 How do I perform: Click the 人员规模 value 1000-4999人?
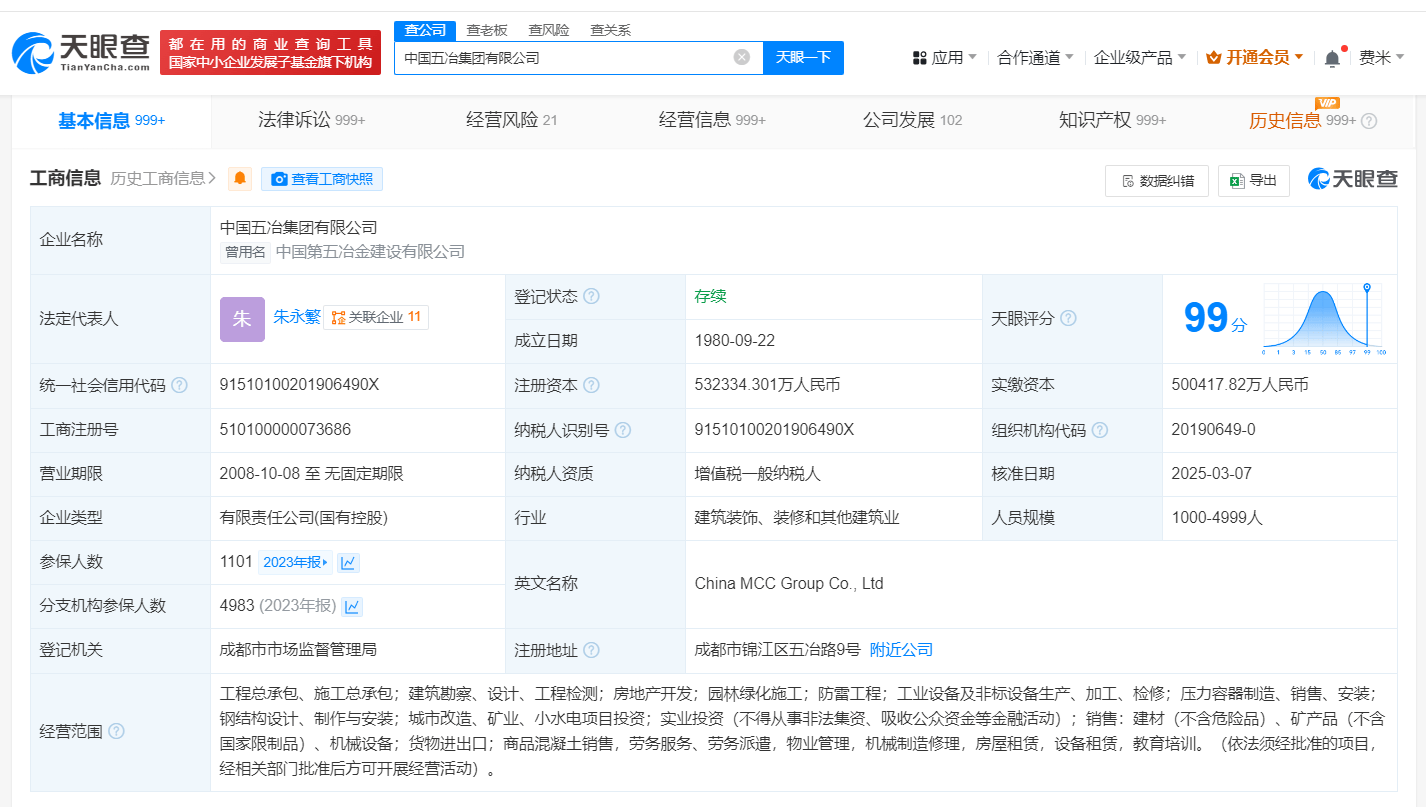(x=1219, y=518)
